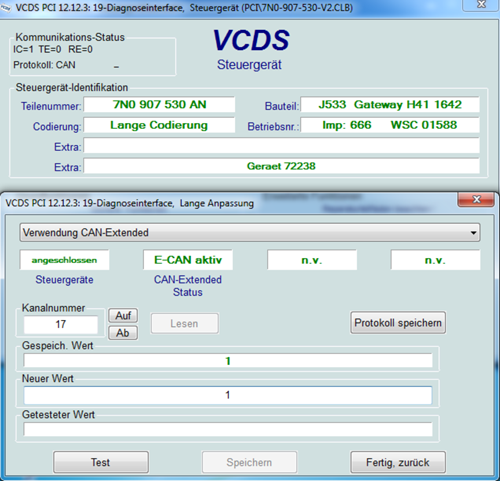
Task: Click the Auf channel up button
Action: coord(123,315)
